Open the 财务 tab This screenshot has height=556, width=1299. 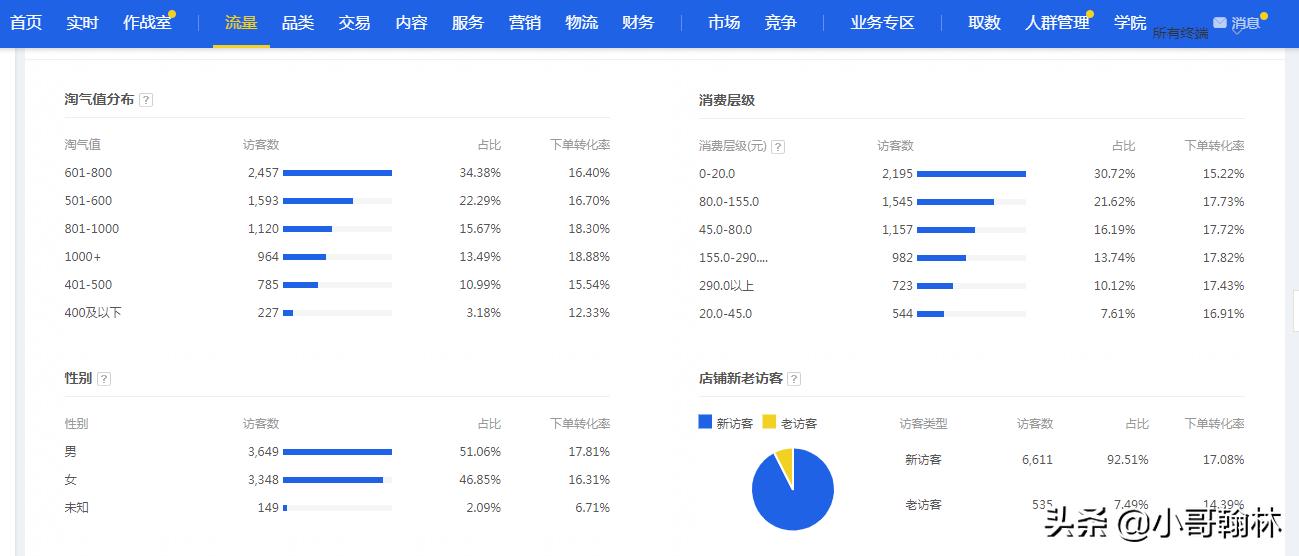click(x=638, y=22)
